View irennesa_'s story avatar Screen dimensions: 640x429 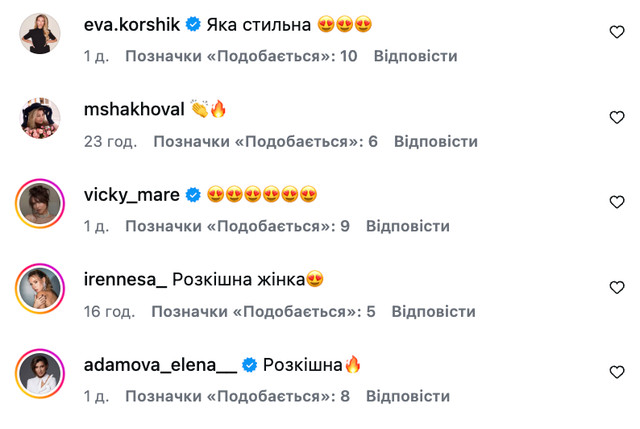tap(41, 289)
